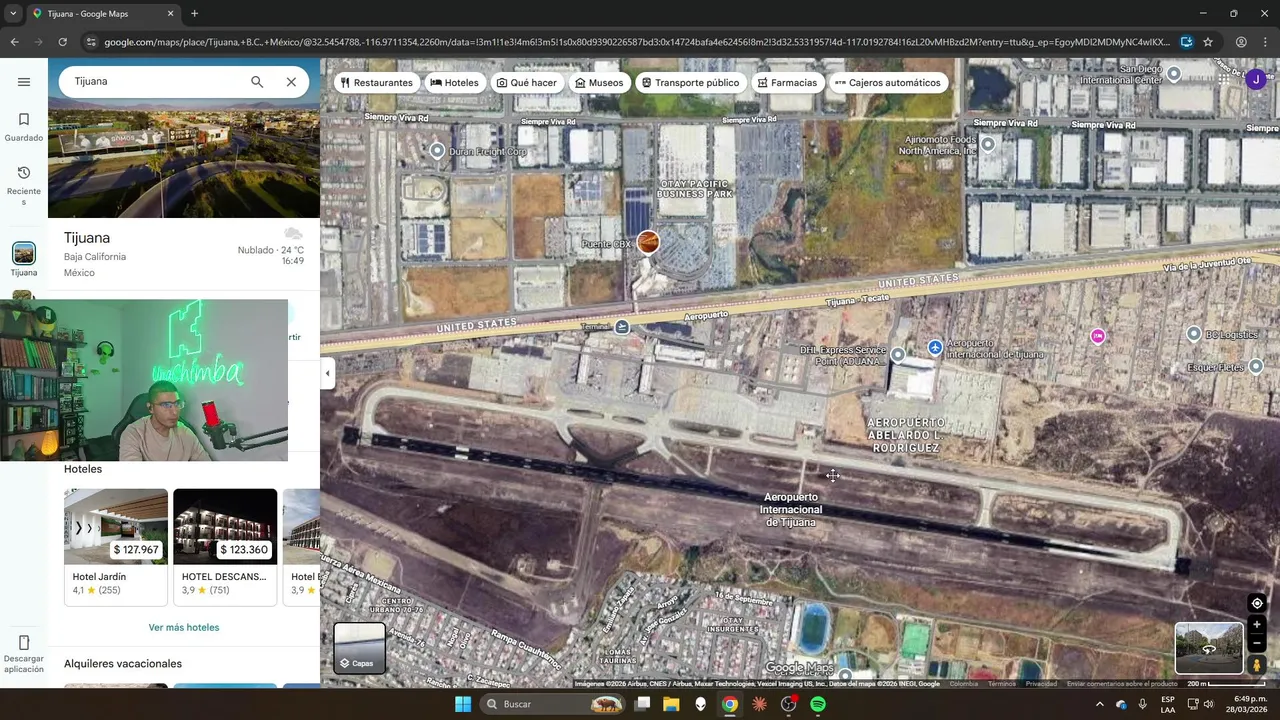Click Colombia link in map footer
Viewport: 1280px width, 720px height.
pyautogui.click(x=964, y=684)
